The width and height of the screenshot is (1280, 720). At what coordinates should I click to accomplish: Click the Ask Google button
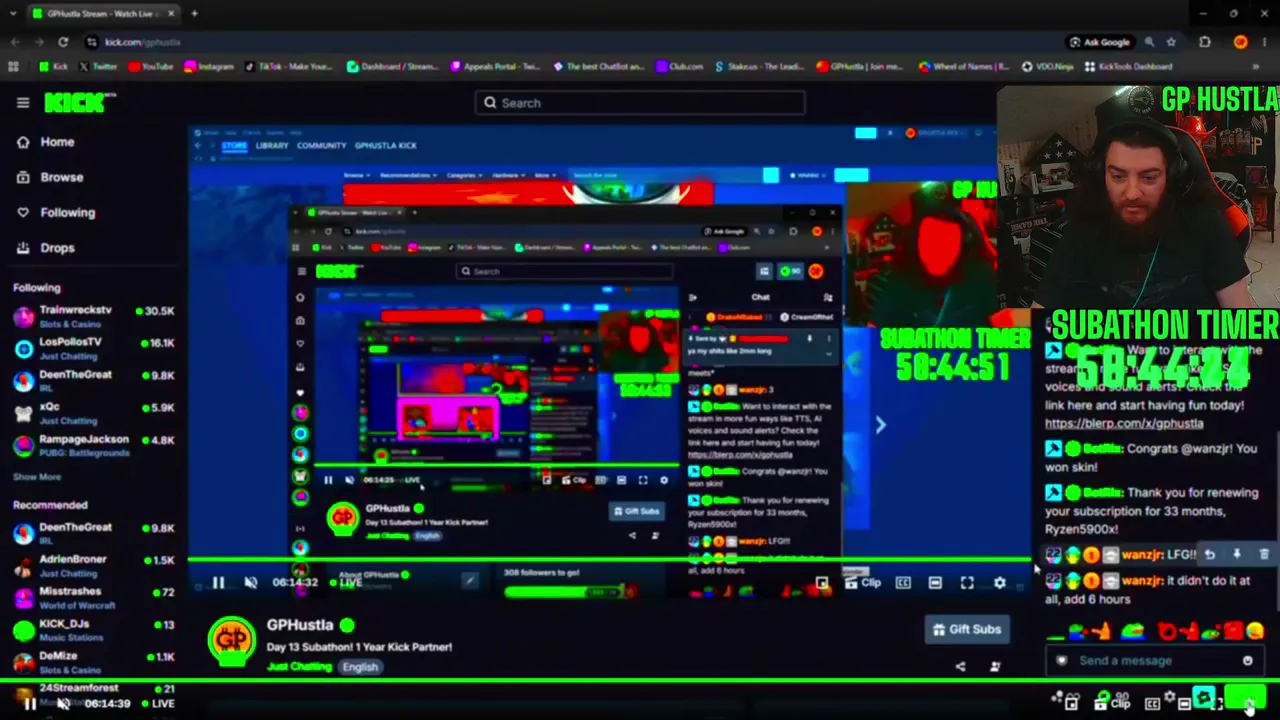pyautogui.click(x=1100, y=42)
